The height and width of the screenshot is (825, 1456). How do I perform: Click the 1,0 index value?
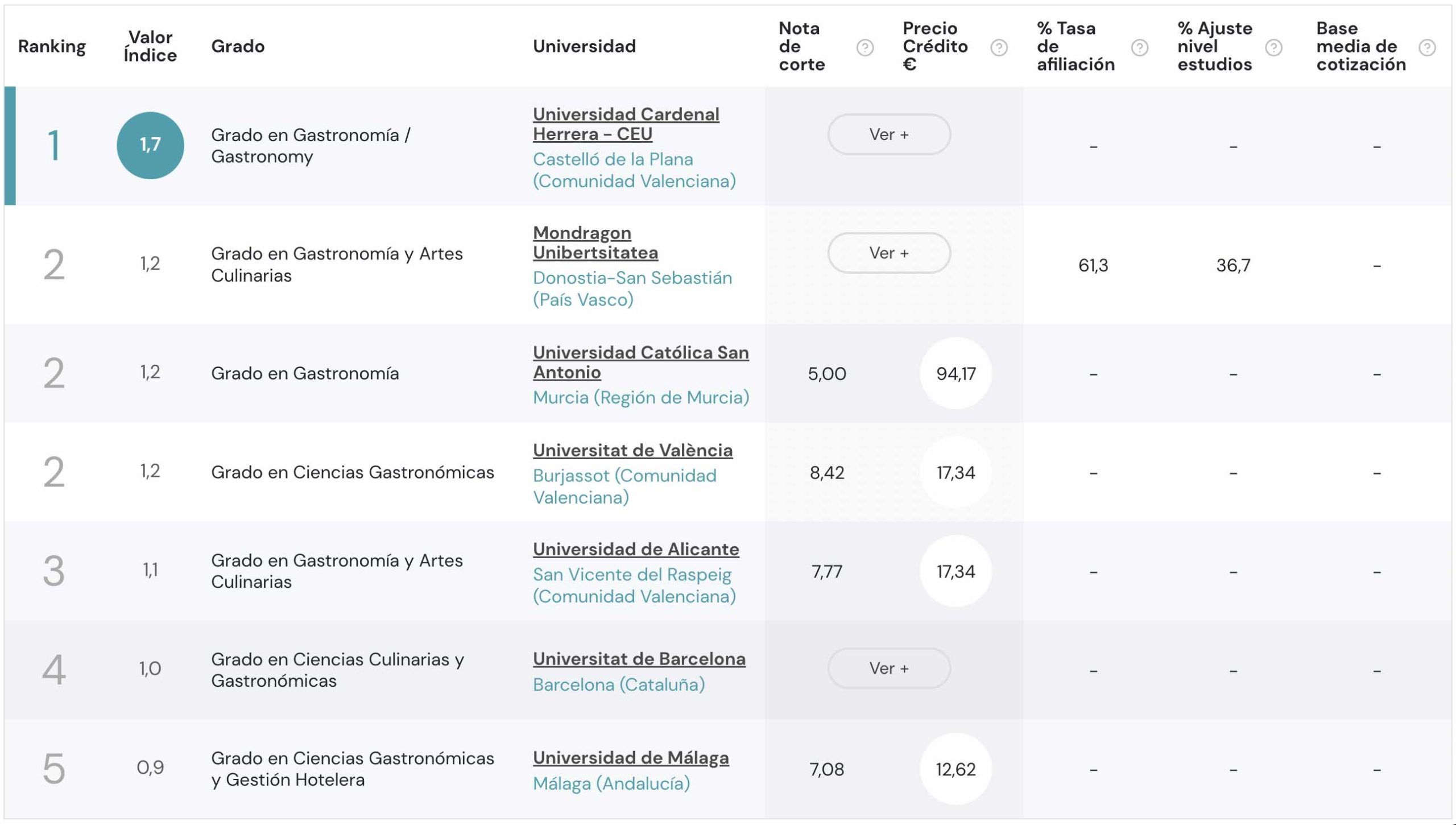point(150,669)
